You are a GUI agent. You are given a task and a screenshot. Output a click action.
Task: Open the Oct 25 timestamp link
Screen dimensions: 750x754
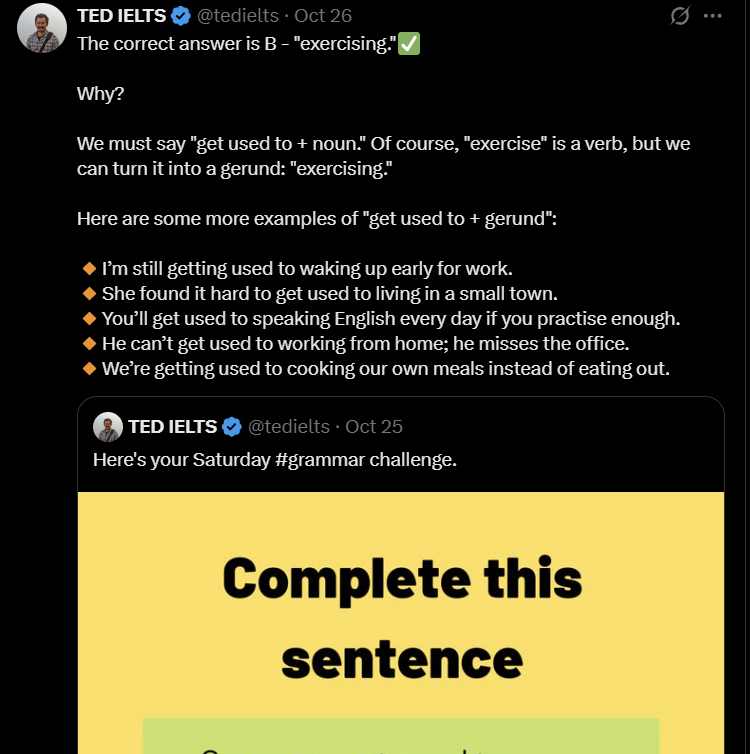click(x=374, y=427)
